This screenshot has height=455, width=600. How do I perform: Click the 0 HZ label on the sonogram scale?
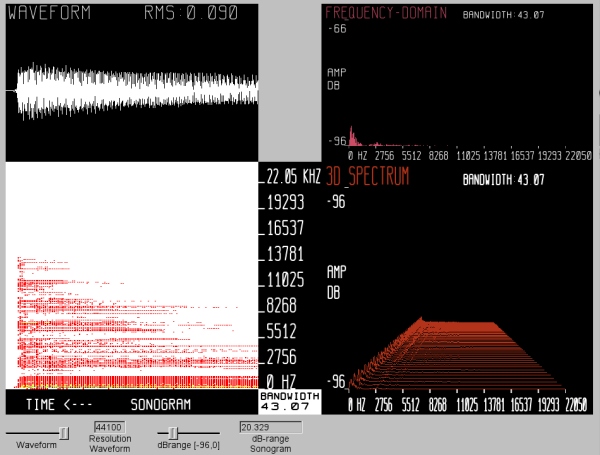tap(281, 382)
